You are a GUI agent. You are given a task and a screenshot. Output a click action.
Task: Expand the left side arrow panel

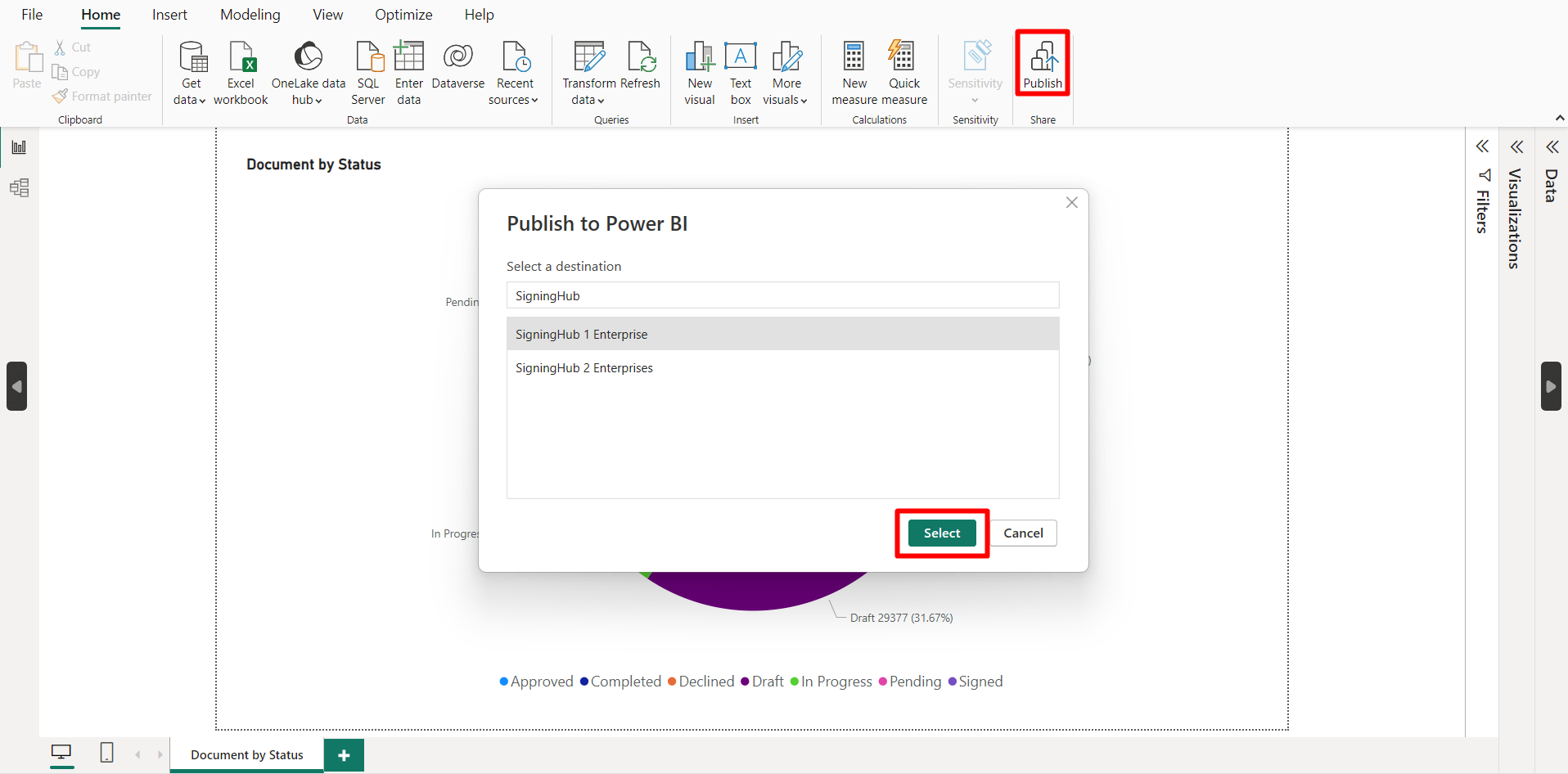(x=17, y=386)
